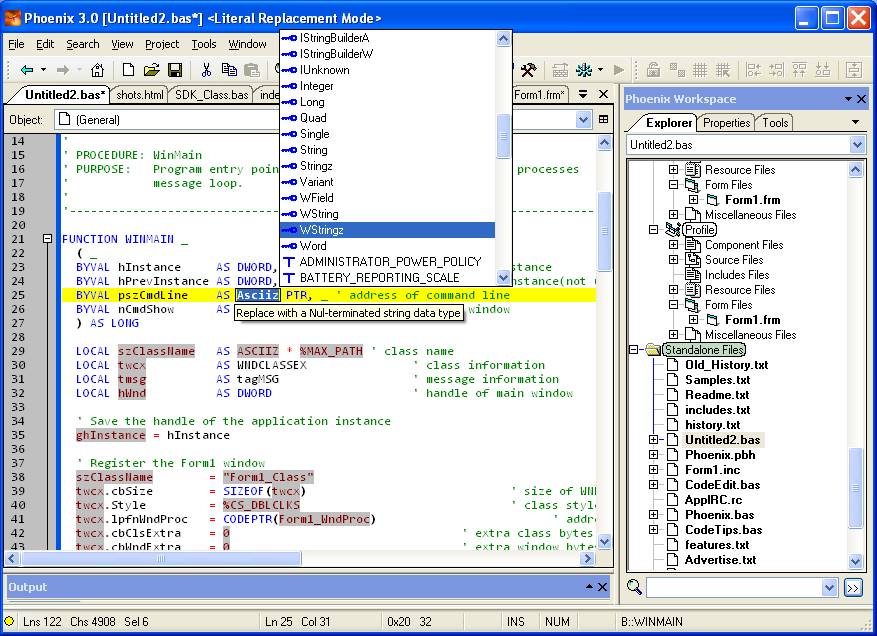Select IUnknown in the autocomplete list
The width and height of the screenshot is (877, 636).
pos(387,70)
